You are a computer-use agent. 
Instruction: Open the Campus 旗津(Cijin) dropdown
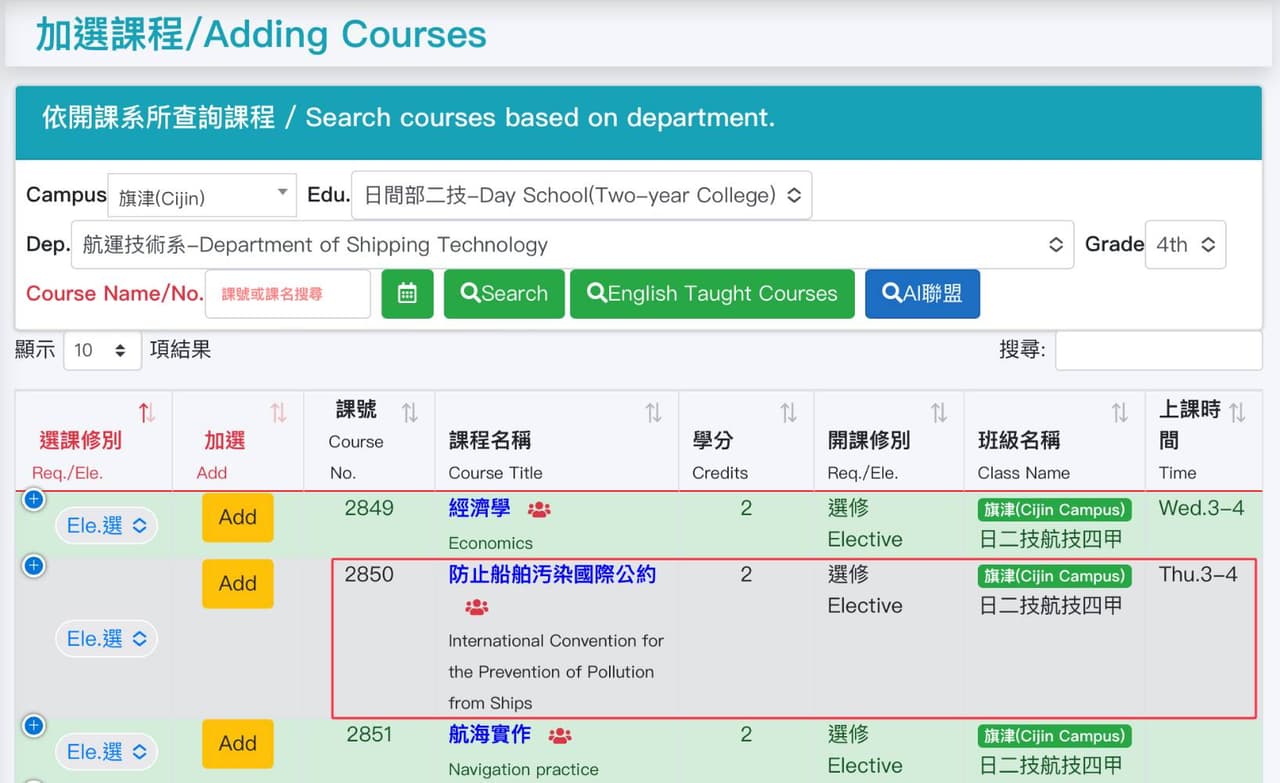[x=202, y=196]
